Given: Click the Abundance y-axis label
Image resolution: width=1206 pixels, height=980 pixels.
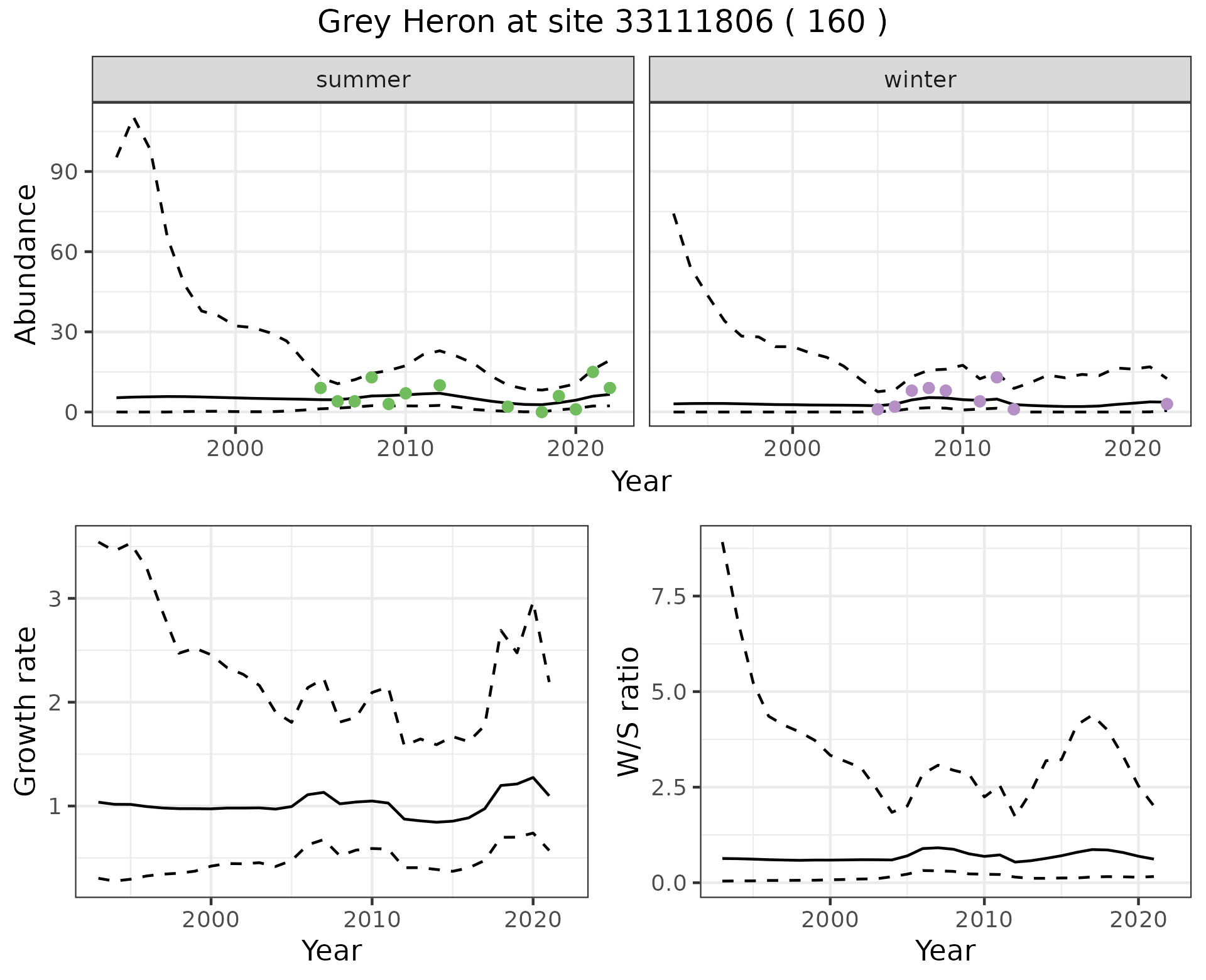Looking at the screenshot, I should pyautogui.click(x=26, y=264).
